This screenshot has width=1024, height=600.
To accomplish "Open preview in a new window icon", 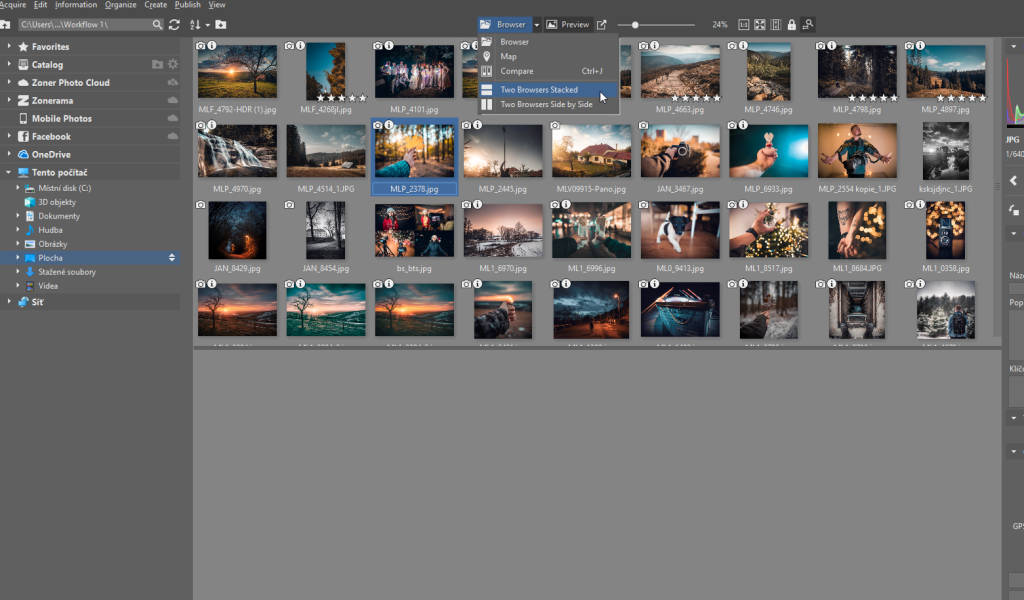I will click(x=603, y=24).
